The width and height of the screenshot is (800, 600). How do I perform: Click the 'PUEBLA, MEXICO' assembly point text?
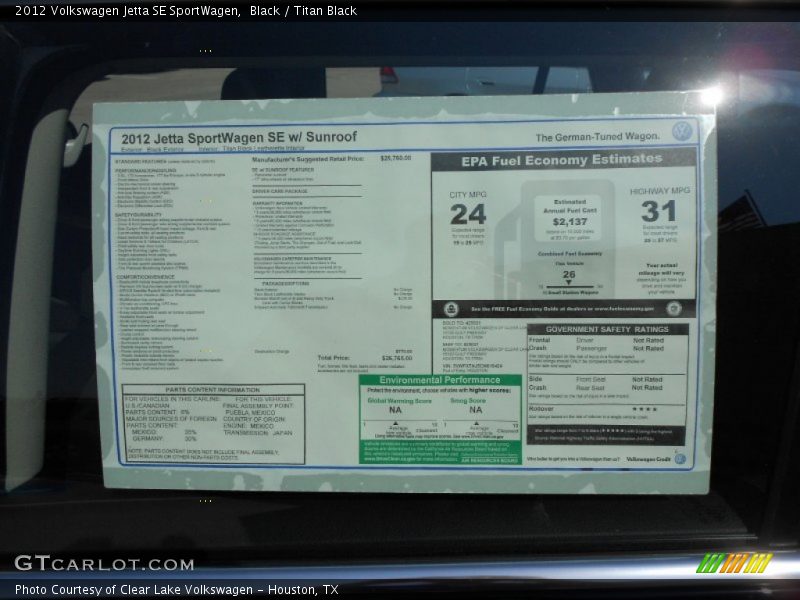coord(250,412)
